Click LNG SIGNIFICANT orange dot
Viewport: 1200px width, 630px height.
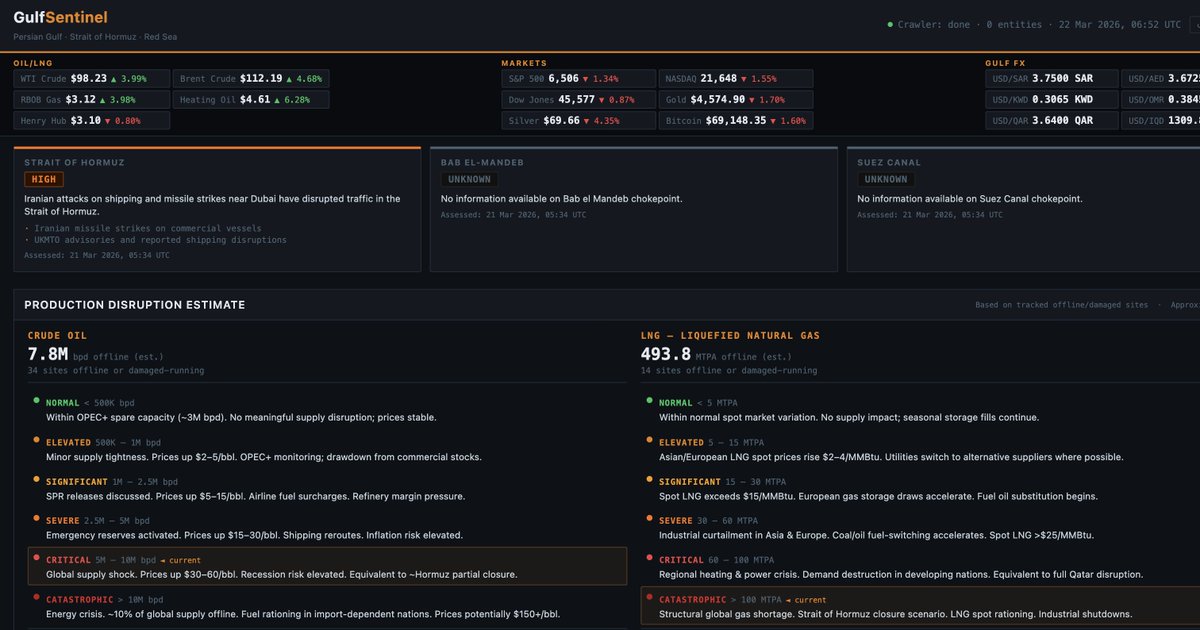[x=649, y=479]
